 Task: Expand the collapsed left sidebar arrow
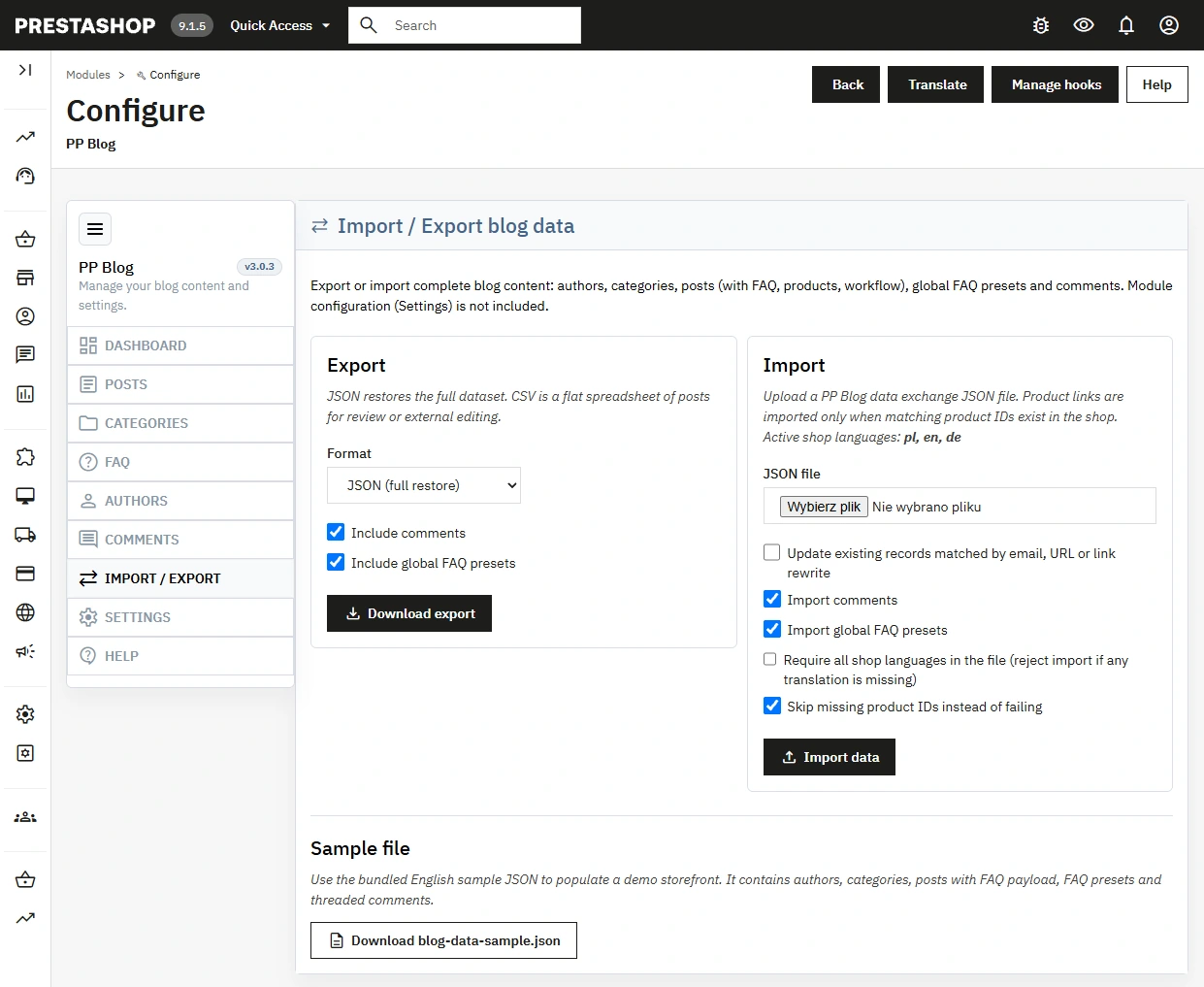[x=25, y=70]
